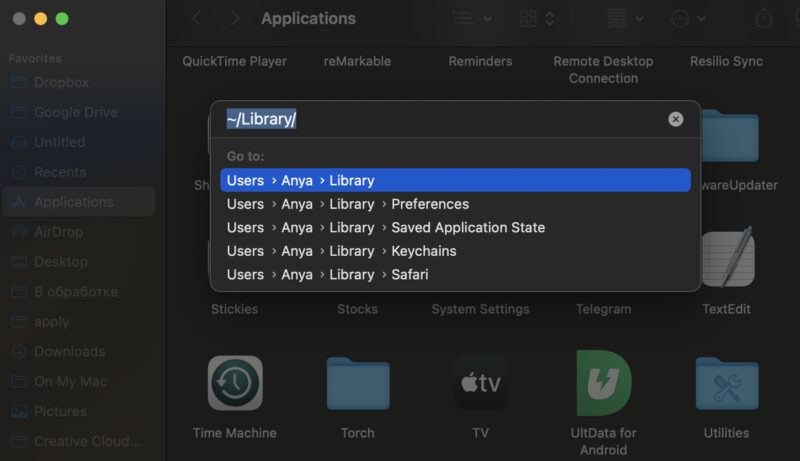Open Downloads in the sidebar
Screen dimensions: 800x461
pos(79,352)
